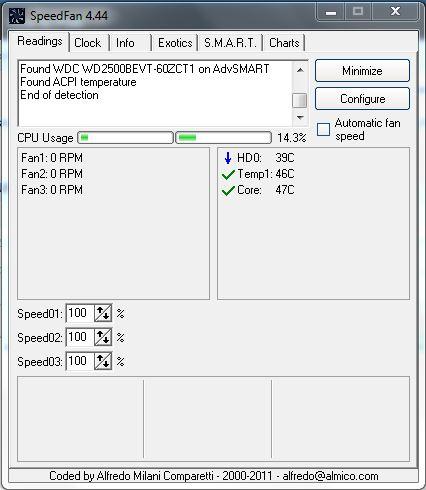Click the 'SpeedFan 4.44' title bar text

pos(69,16)
